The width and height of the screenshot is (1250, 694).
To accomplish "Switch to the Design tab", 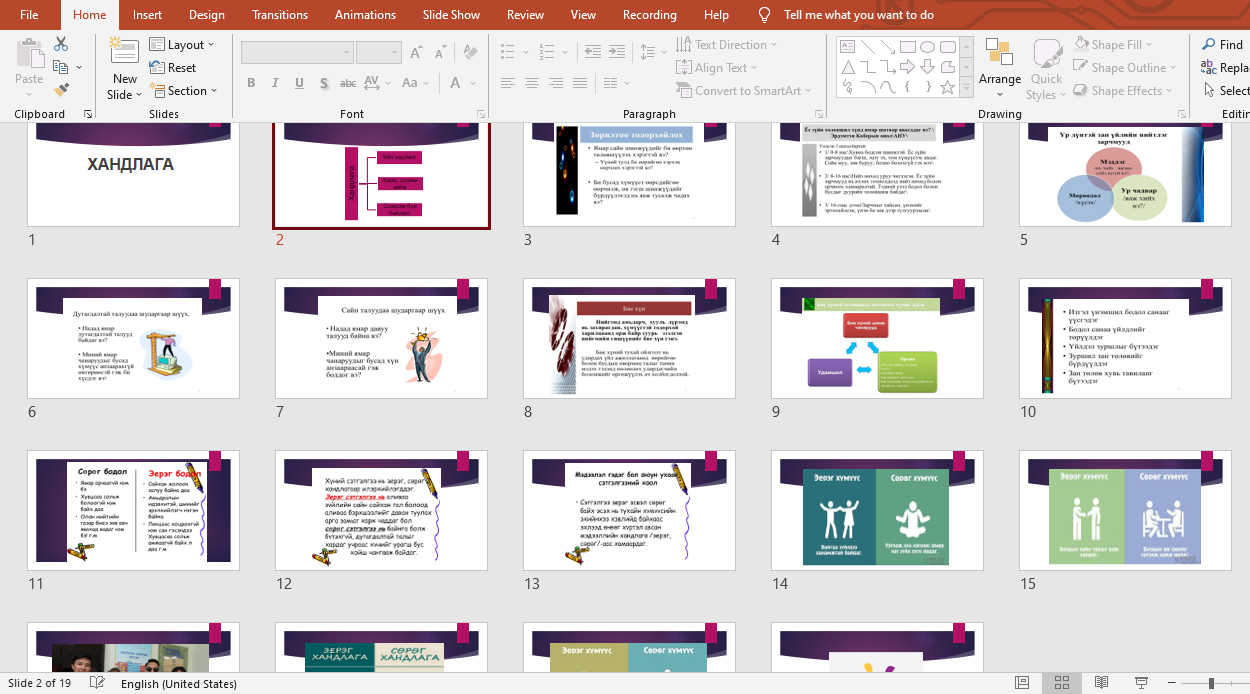I will pyautogui.click(x=207, y=15).
